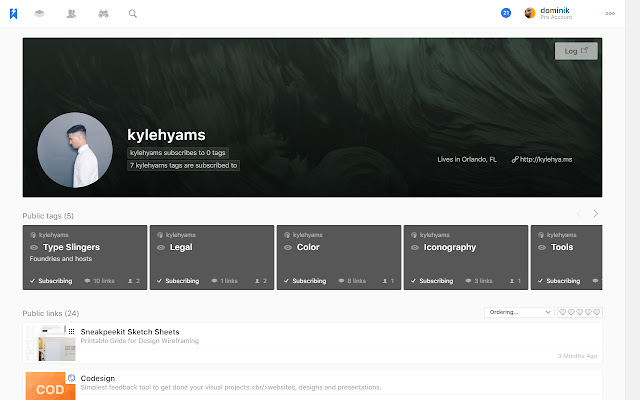Open the blue notifications badge
The height and width of the screenshot is (400, 640).
tap(506, 13)
